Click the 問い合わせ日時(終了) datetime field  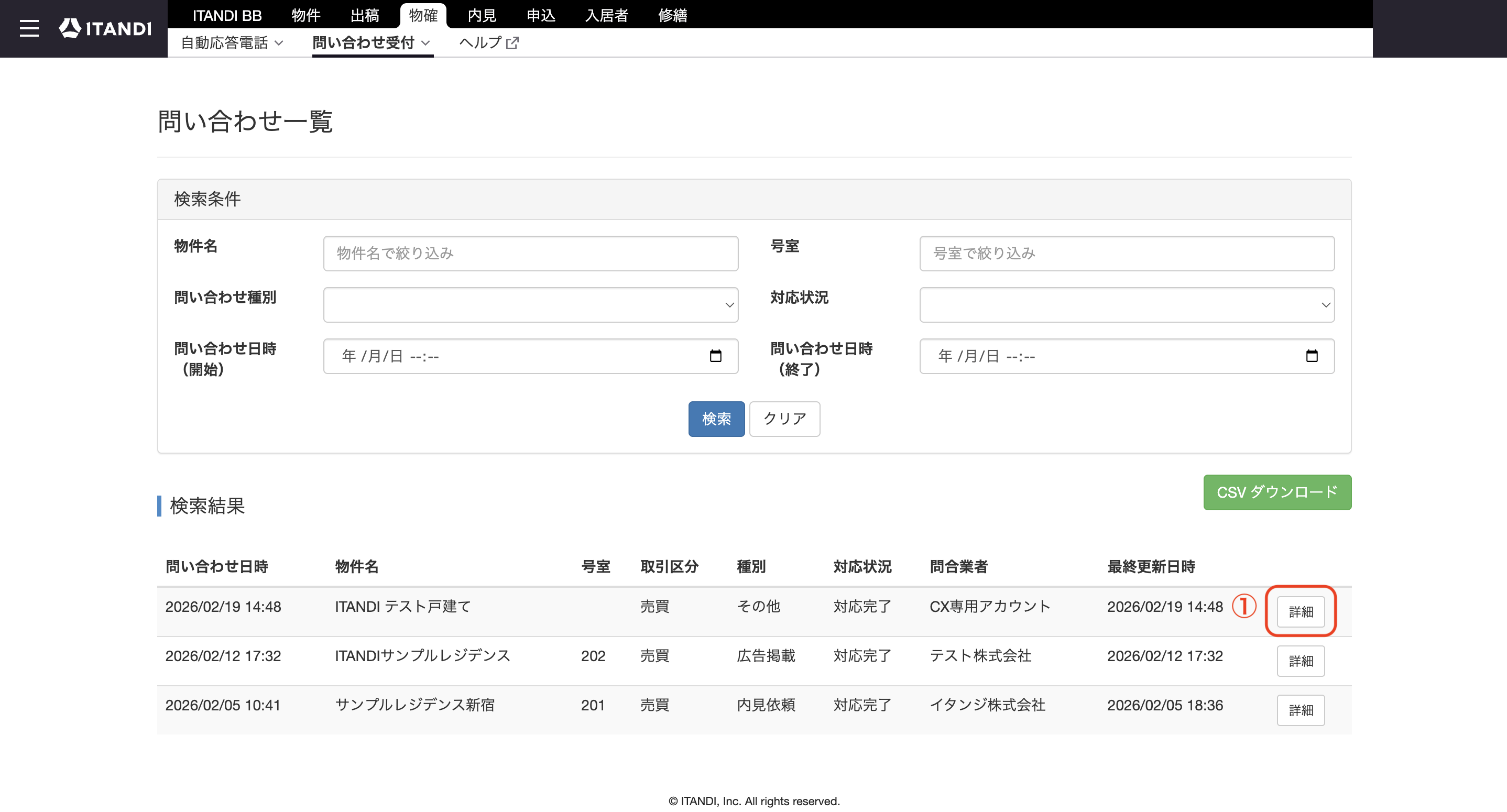coord(1127,356)
